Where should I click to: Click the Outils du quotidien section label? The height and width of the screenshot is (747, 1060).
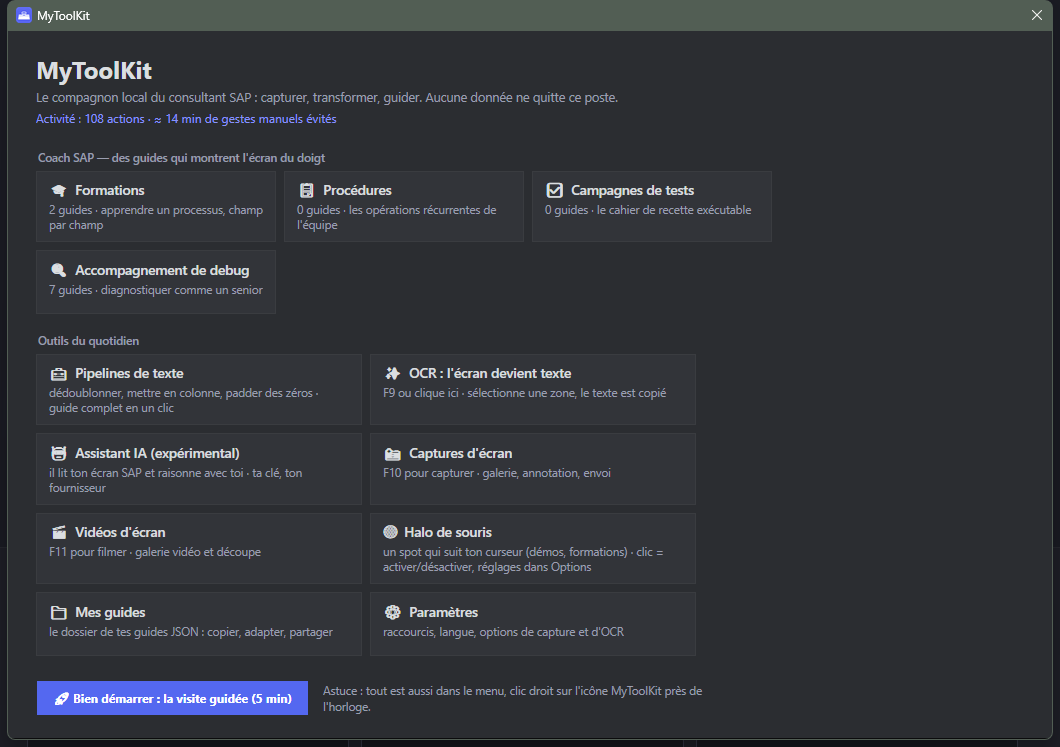click(x=89, y=341)
